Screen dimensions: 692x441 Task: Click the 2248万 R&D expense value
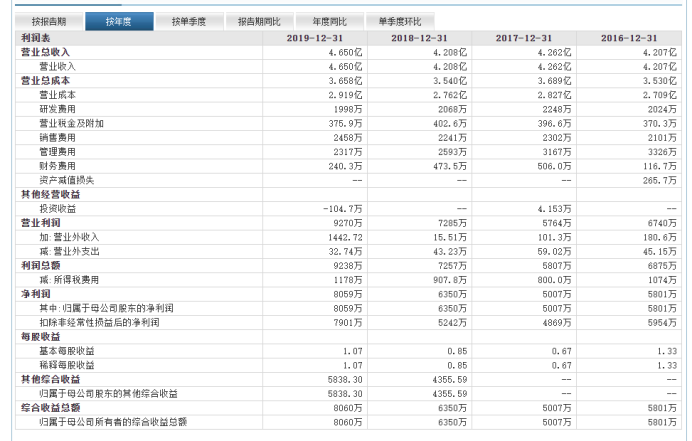pos(557,109)
